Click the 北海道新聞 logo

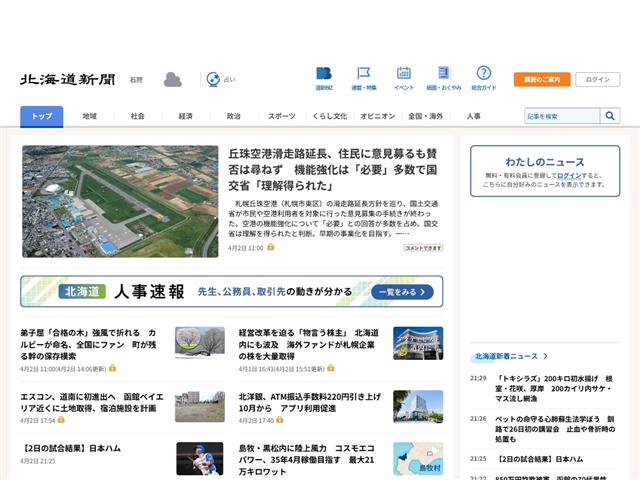68,79
